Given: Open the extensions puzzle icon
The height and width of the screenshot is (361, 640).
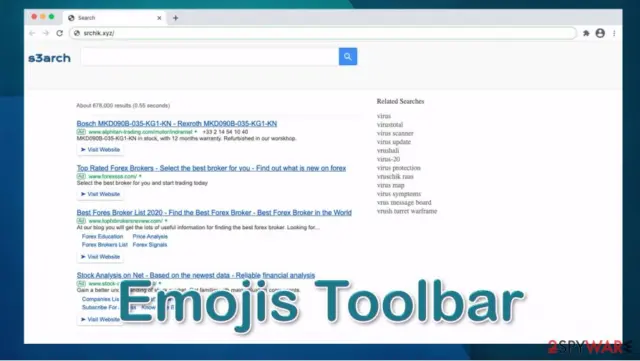Looking at the screenshot, I should pos(586,33).
